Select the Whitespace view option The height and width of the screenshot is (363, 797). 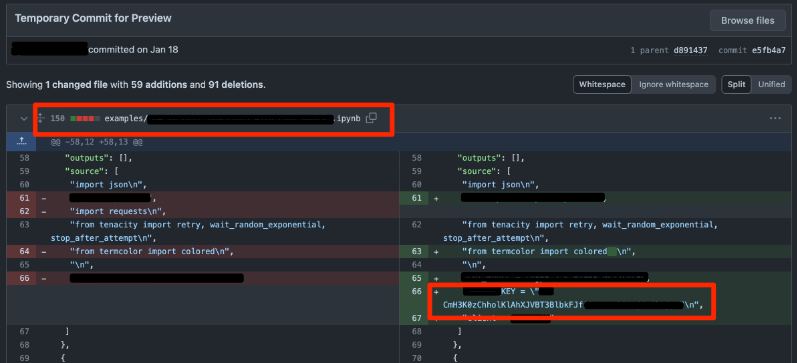(x=602, y=84)
